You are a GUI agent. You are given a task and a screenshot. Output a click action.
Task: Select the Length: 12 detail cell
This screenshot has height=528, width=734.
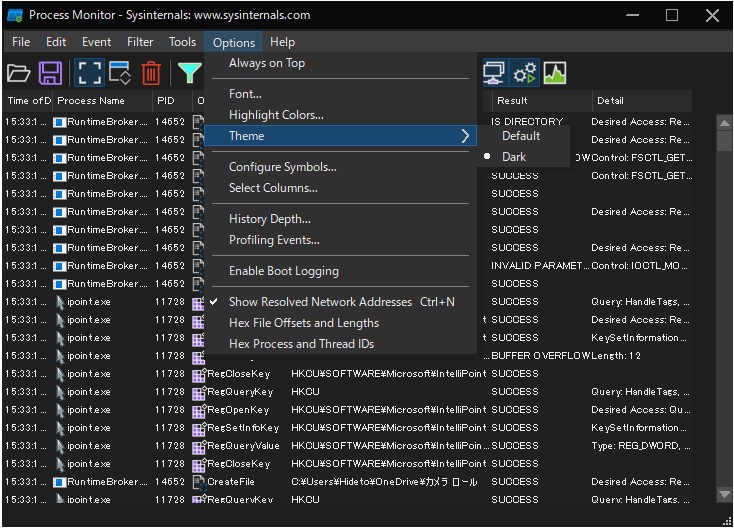616,356
